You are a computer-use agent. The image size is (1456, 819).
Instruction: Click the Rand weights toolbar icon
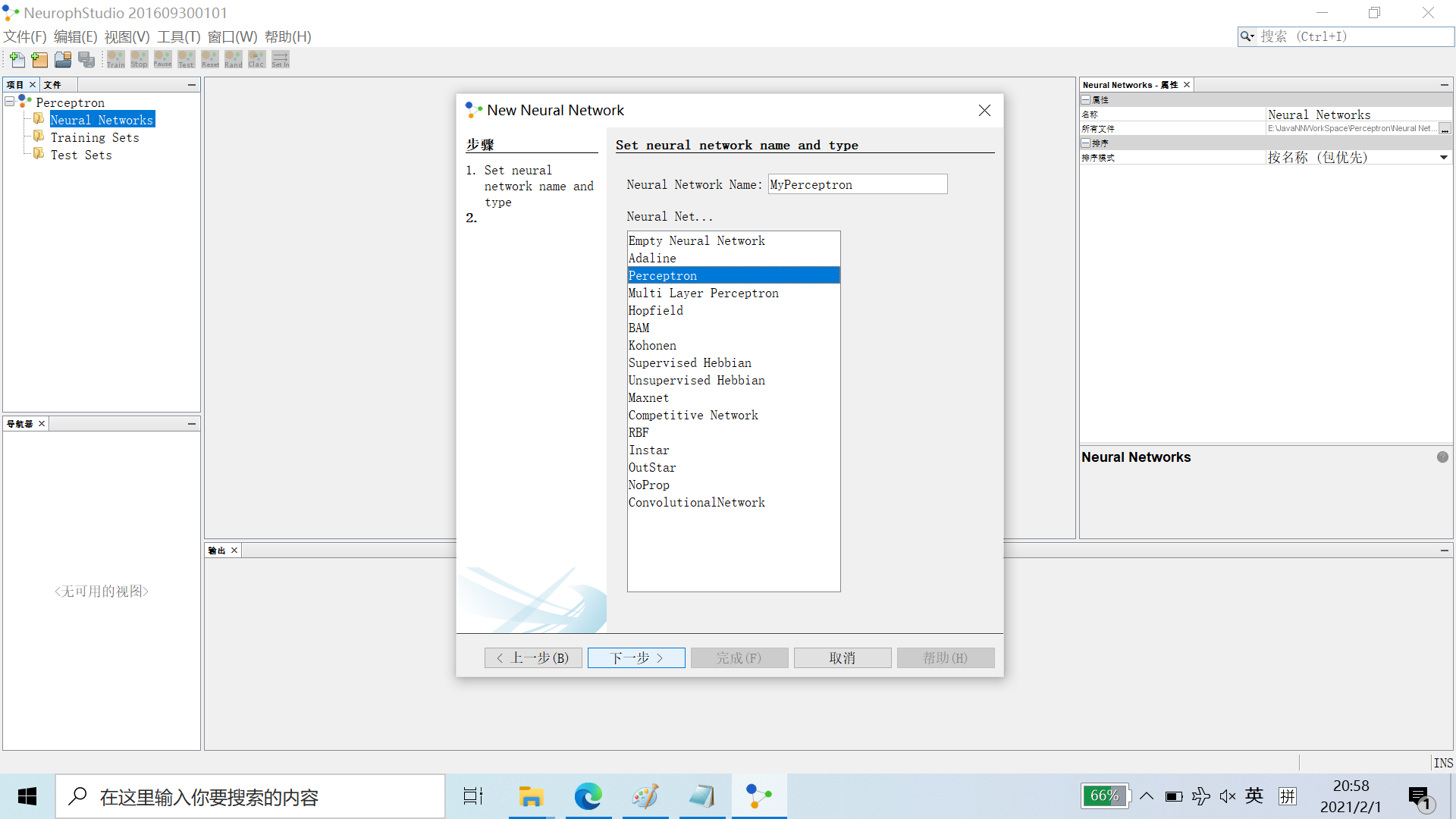coord(234,59)
